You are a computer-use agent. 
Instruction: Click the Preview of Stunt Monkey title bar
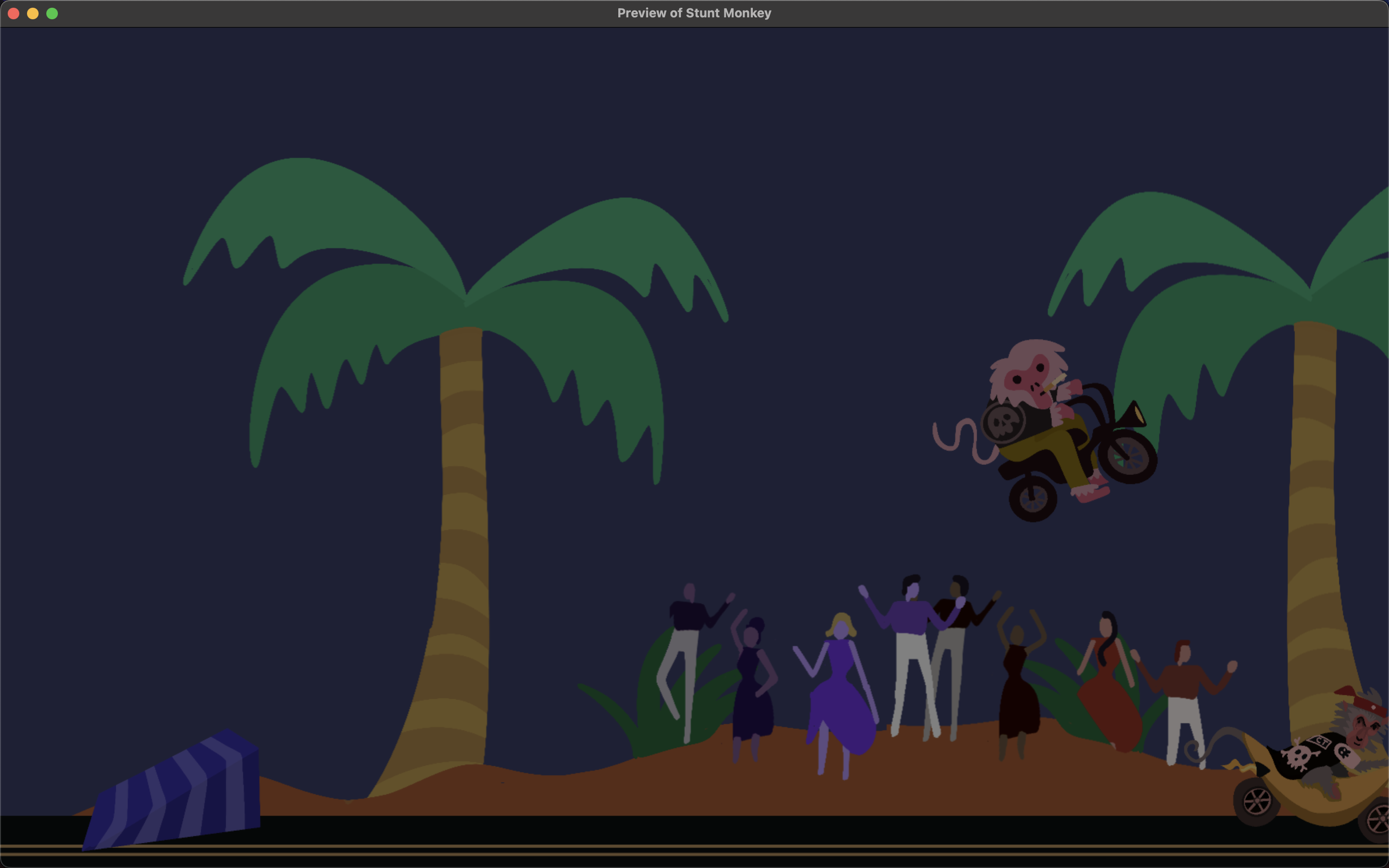[694, 13]
